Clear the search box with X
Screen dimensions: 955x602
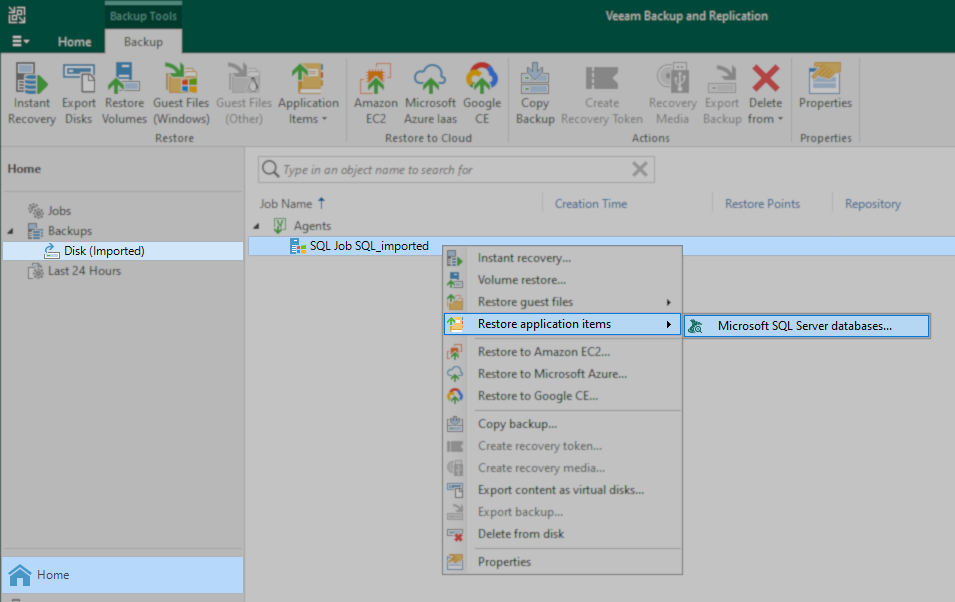(640, 169)
